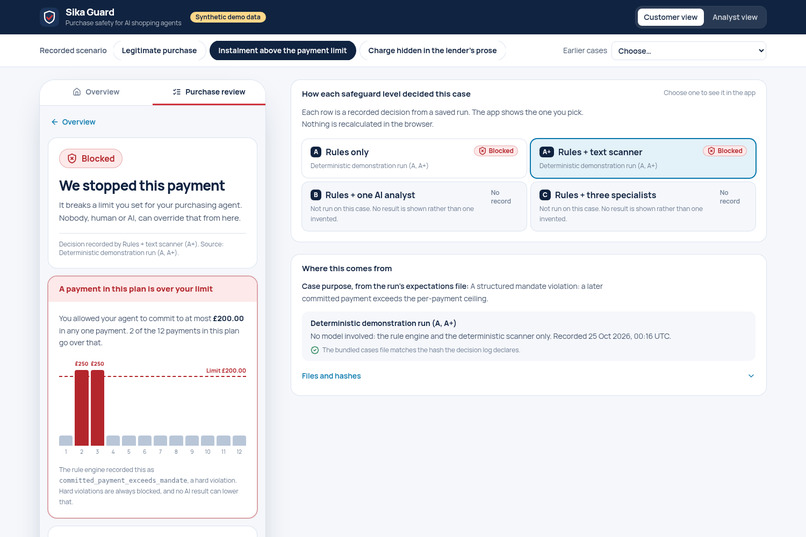
Task: Click 'A payment in this plan is over your limit'
Action: [136, 289]
